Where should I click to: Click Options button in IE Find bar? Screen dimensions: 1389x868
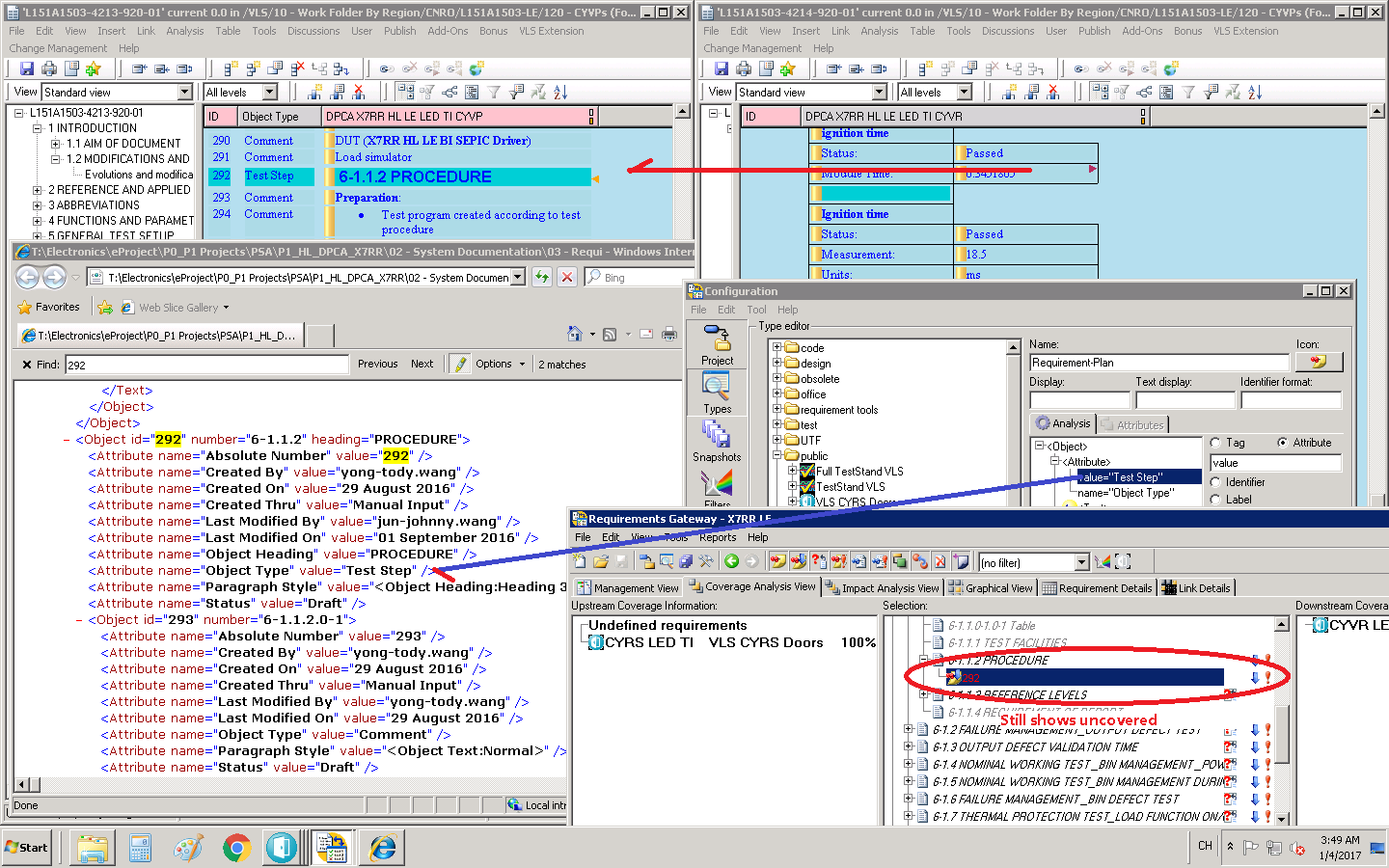click(500, 364)
